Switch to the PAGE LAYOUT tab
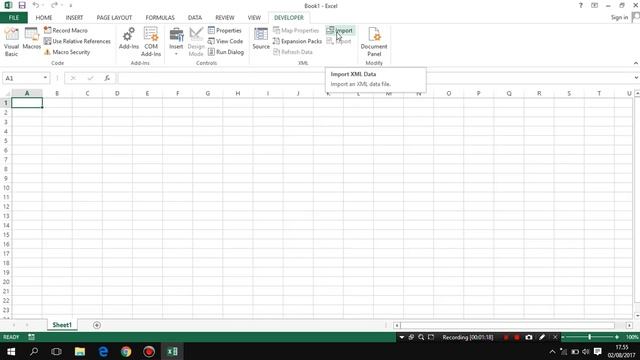640x360 pixels. (114, 18)
